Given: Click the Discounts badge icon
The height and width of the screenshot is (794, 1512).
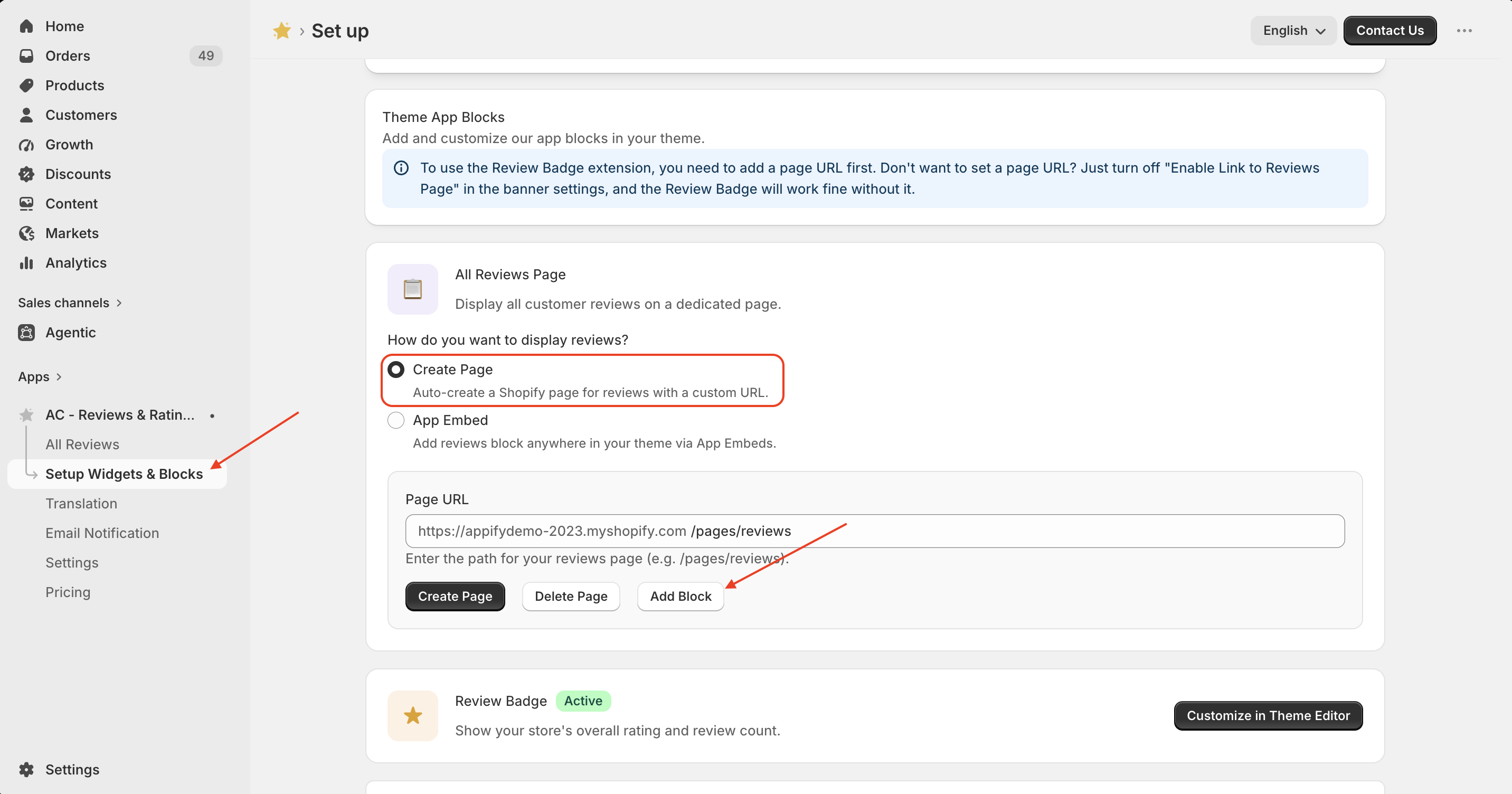Looking at the screenshot, I should (x=26, y=174).
